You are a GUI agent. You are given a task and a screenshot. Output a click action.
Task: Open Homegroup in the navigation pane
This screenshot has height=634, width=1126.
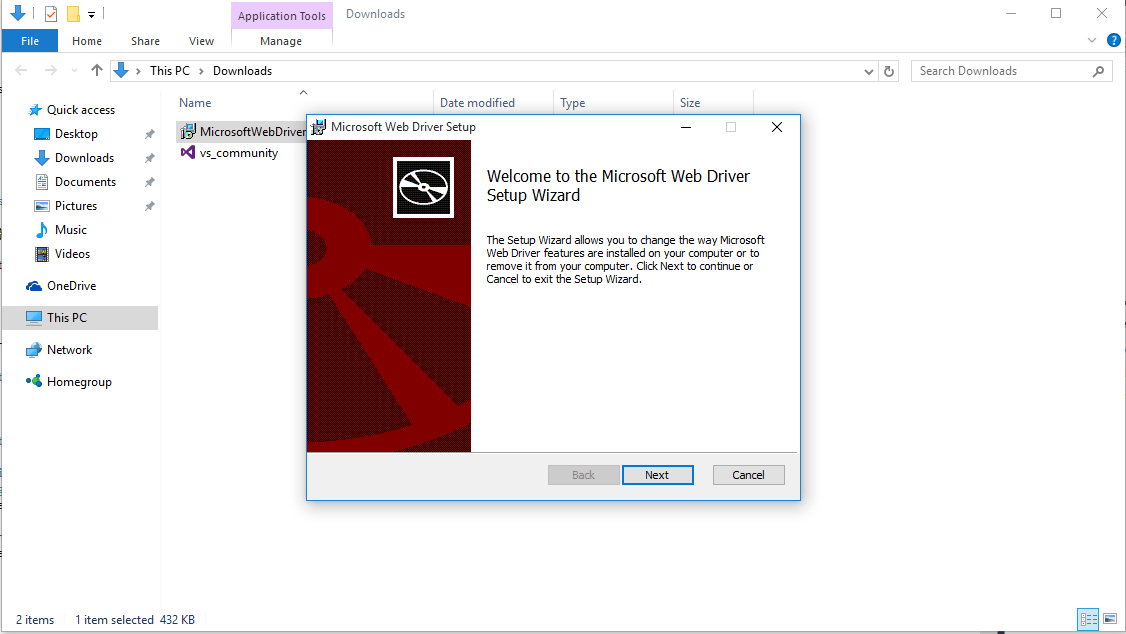tap(79, 382)
